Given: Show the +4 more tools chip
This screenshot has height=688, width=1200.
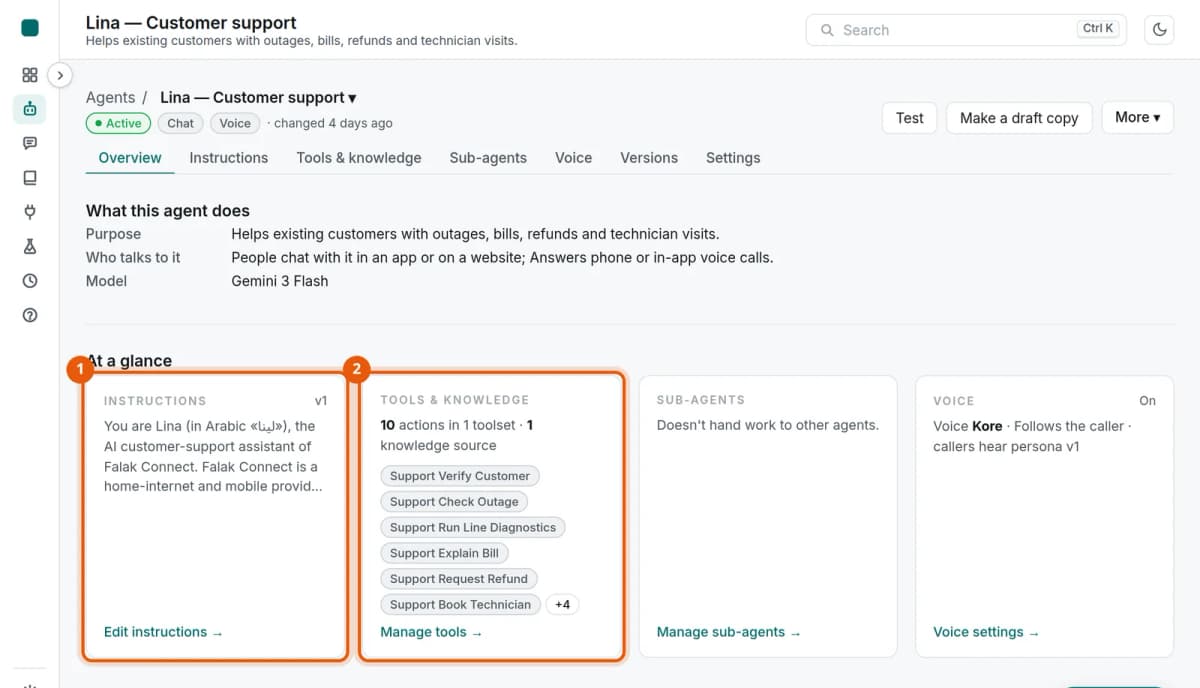Looking at the screenshot, I should (x=563, y=605).
